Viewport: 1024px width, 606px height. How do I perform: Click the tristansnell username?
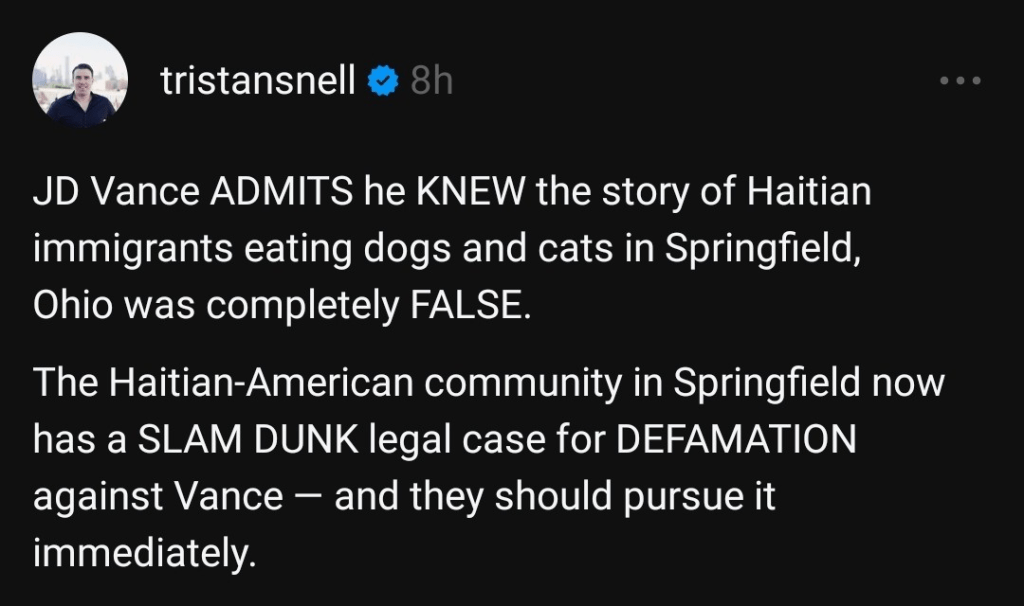[x=258, y=82]
